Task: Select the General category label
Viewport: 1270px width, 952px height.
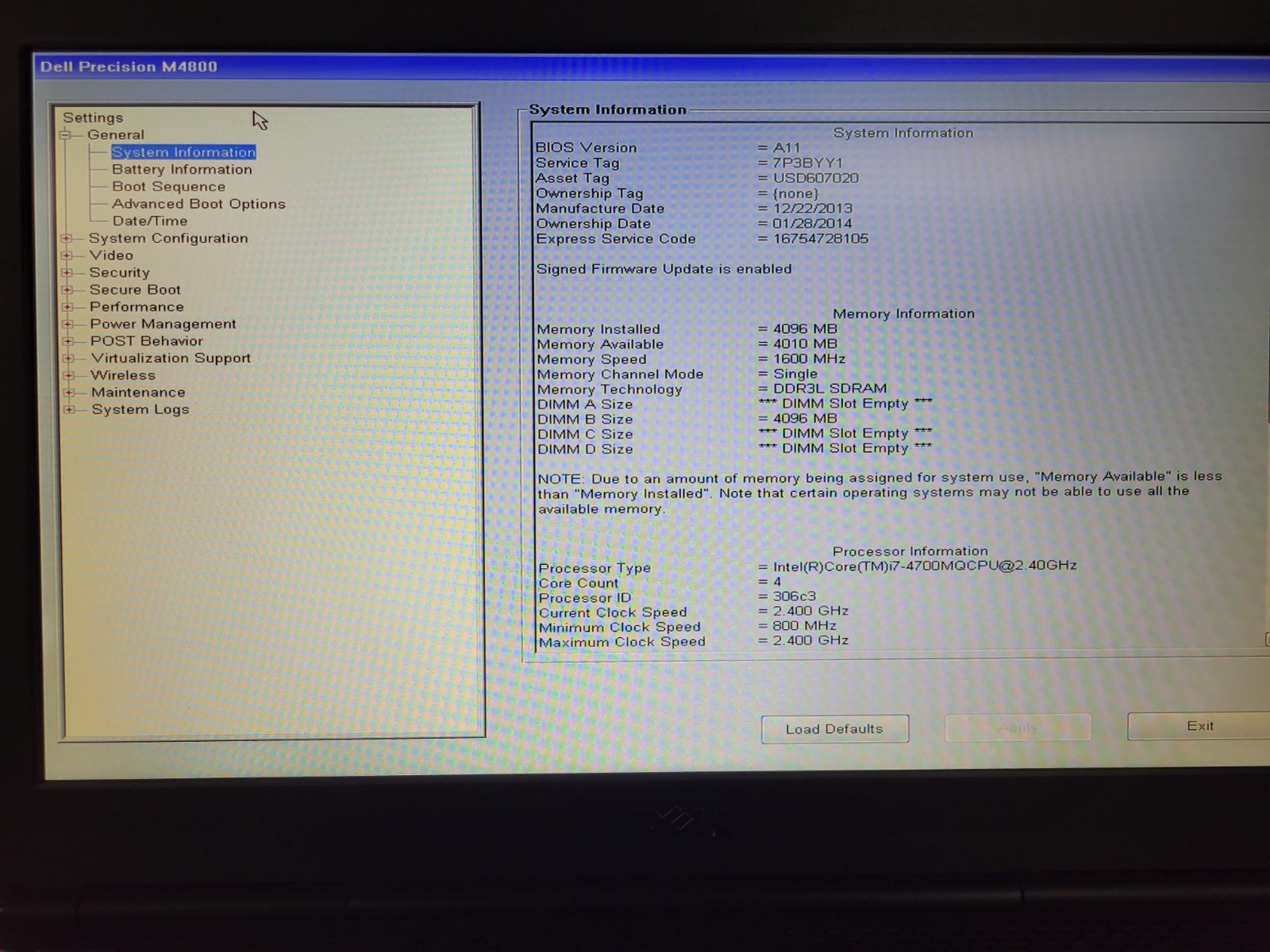Action: pos(116,135)
